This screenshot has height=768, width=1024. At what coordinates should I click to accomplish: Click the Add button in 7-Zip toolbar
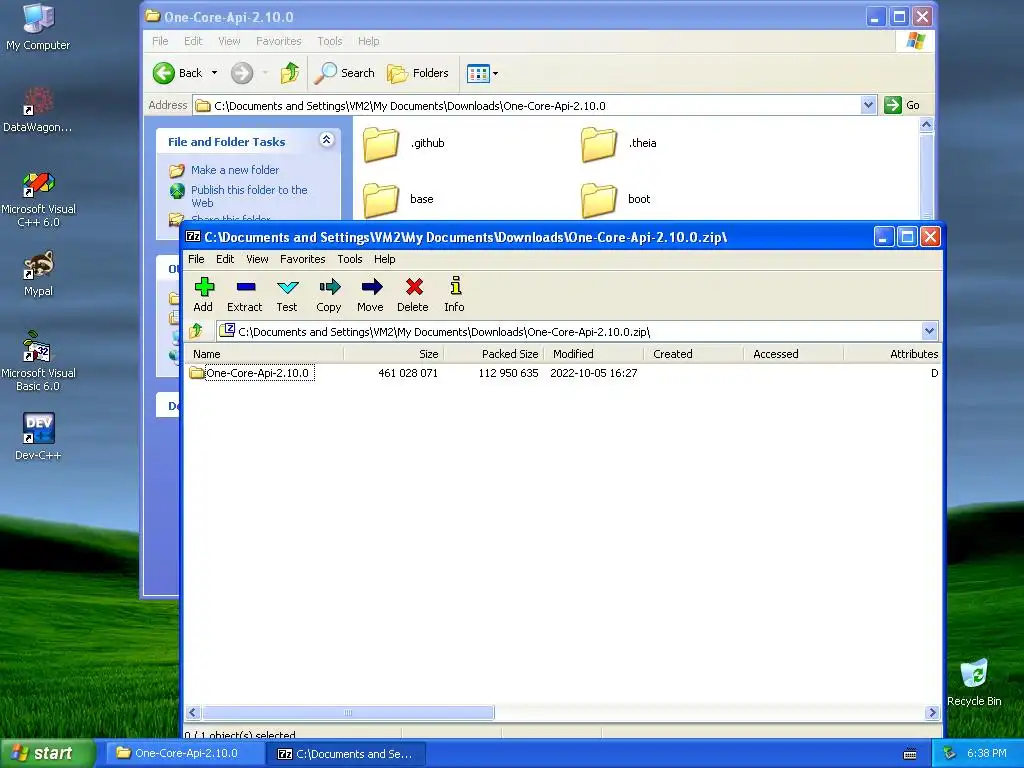[x=203, y=295]
